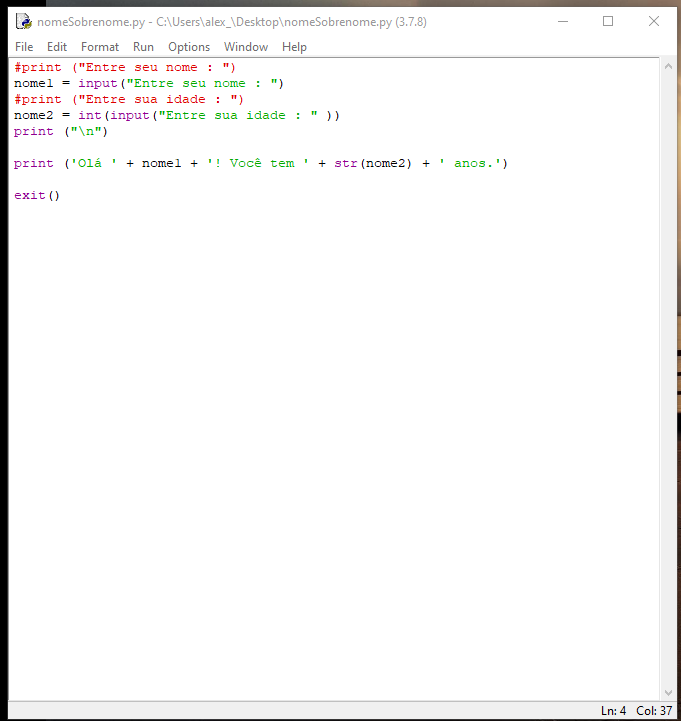The height and width of the screenshot is (721, 681).
Task: Open the Window menu
Action: [245, 47]
